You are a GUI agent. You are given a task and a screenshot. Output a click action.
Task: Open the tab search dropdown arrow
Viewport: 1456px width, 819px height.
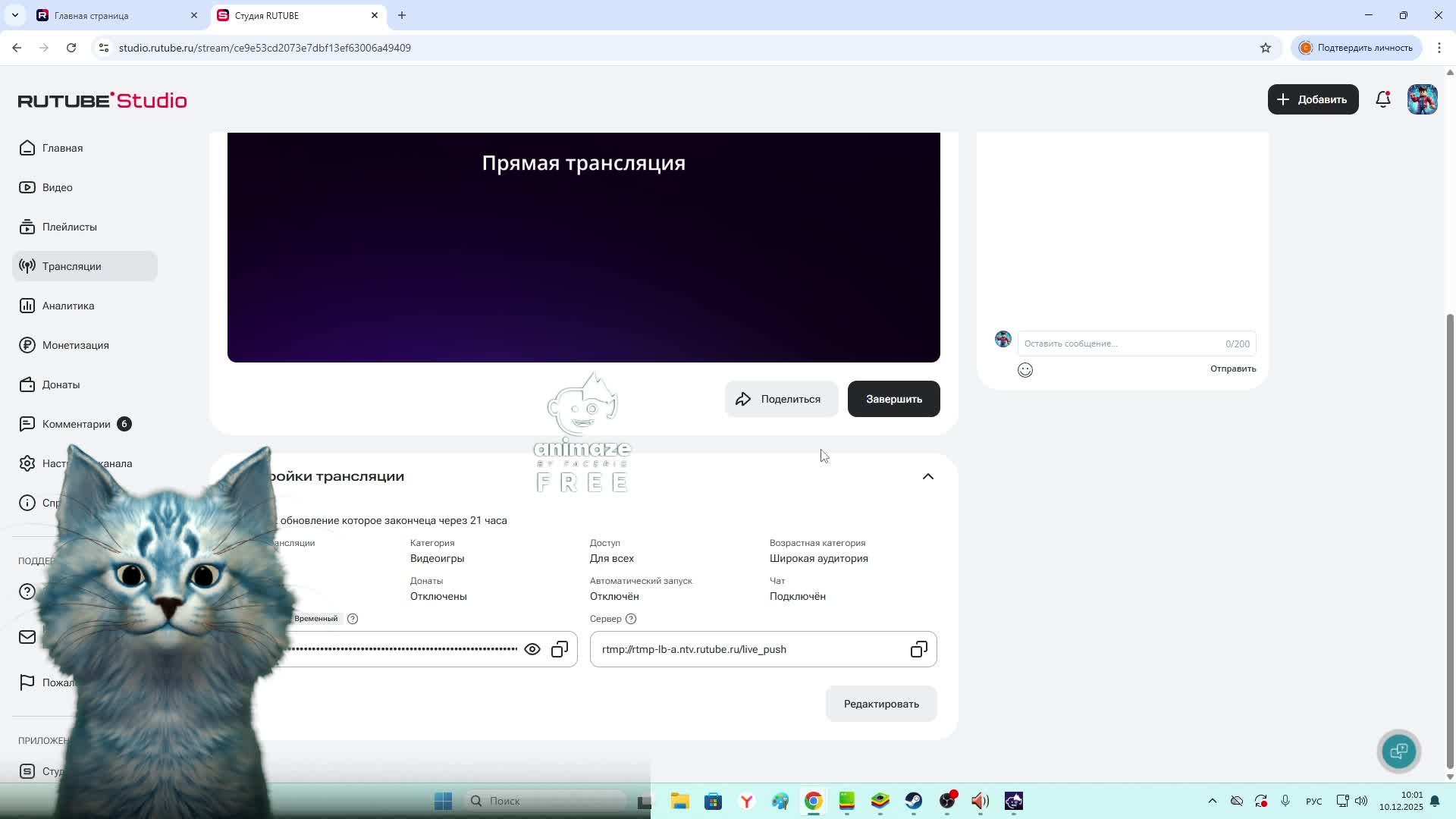[14, 15]
